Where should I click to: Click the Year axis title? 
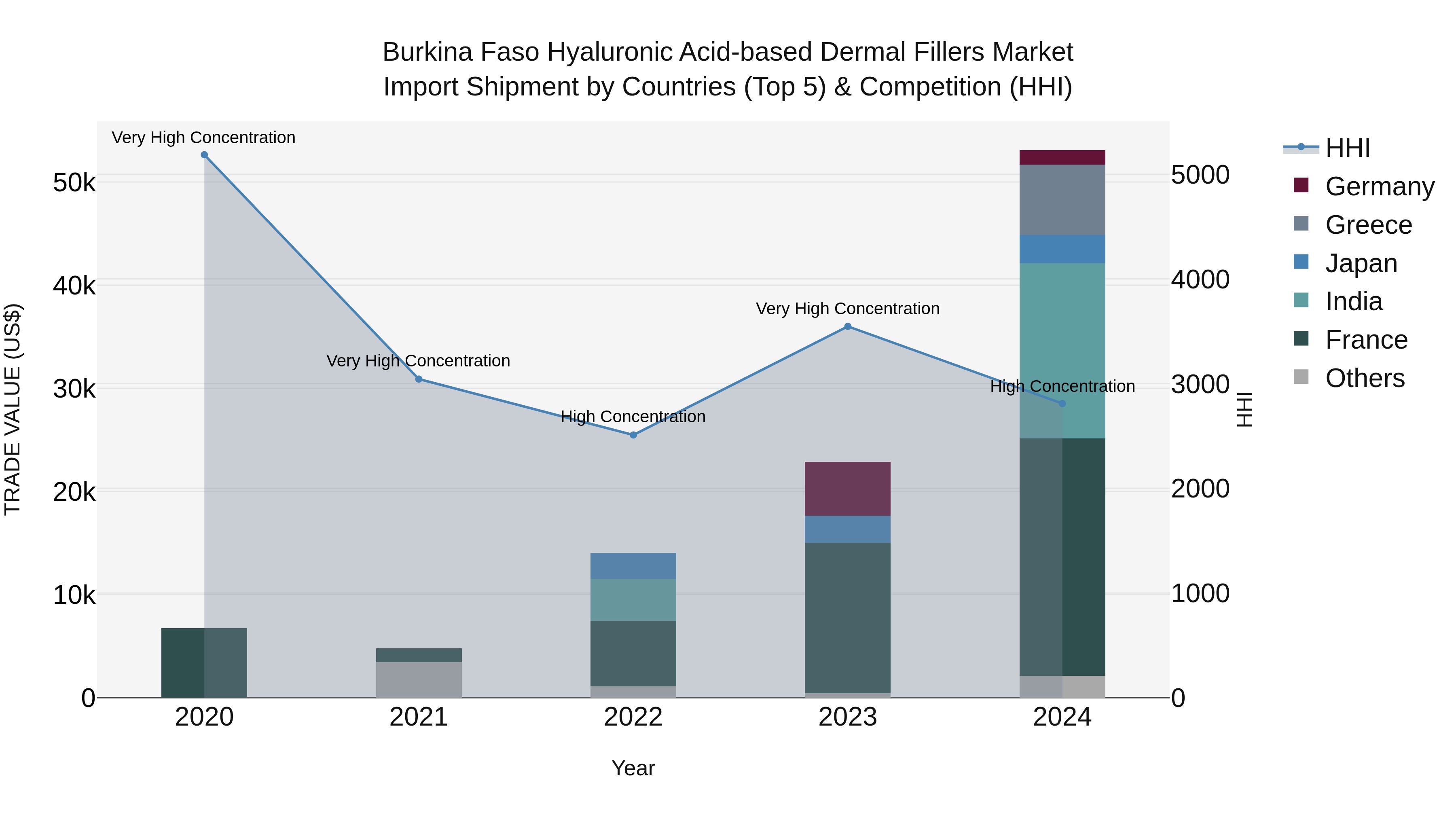(x=633, y=768)
